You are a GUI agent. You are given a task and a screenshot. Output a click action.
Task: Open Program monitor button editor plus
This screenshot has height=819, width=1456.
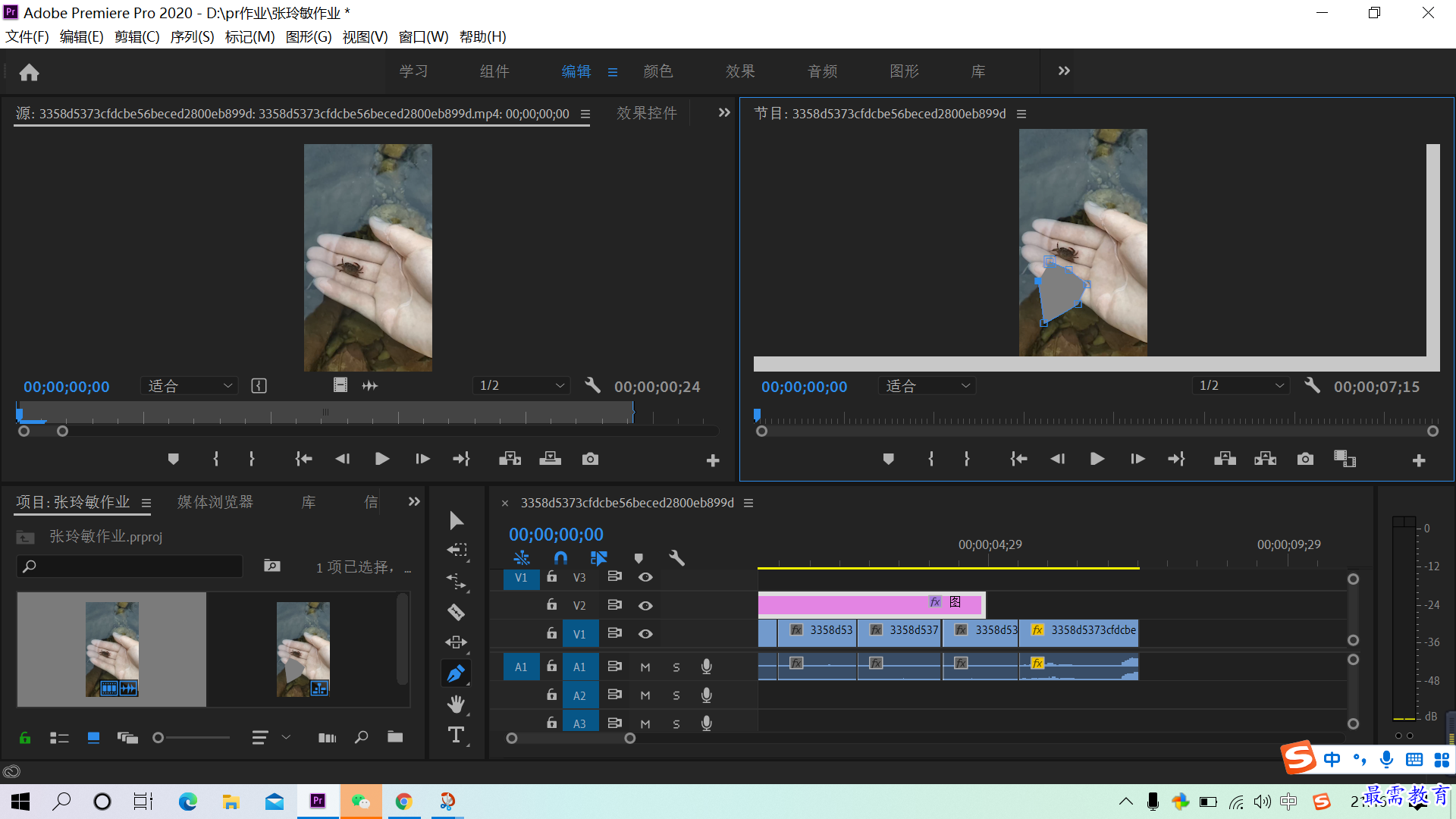tap(1419, 460)
